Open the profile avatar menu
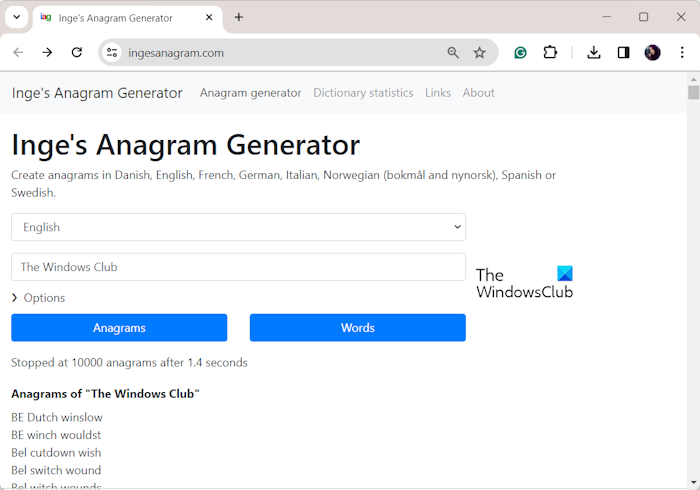The image size is (700, 490). coord(652,53)
